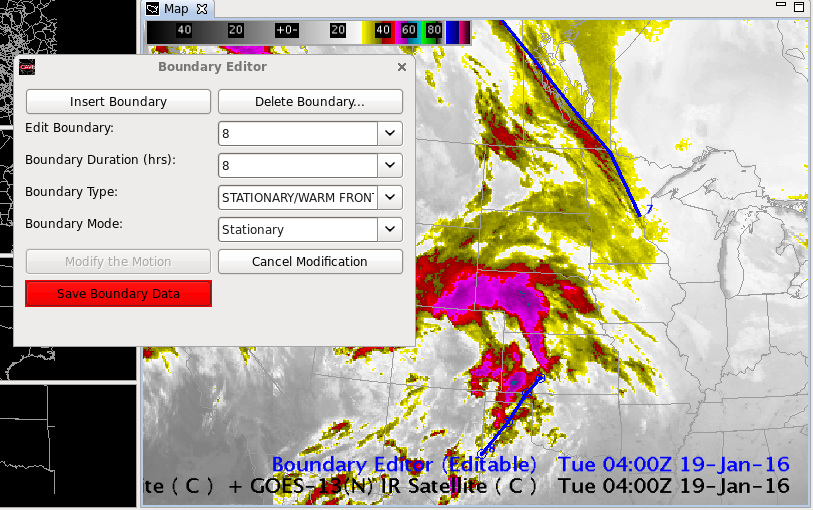Open the Boundary Type dropdown arrow

pyautogui.click(x=390, y=197)
